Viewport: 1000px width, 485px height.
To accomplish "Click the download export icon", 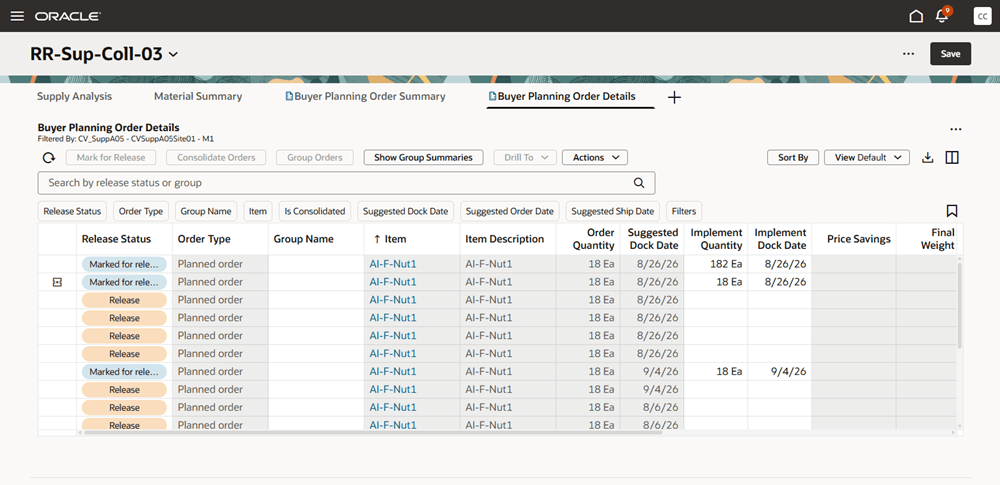I will click(x=928, y=158).
